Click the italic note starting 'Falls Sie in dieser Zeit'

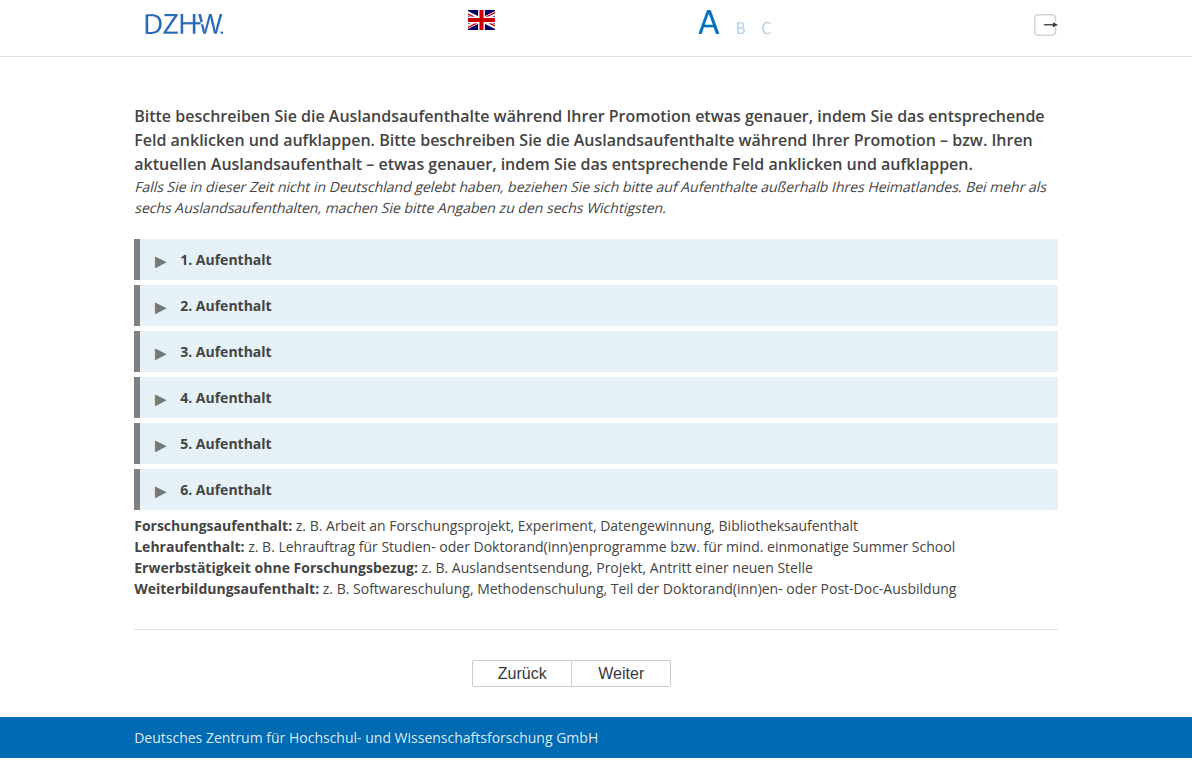click(591, 198)
